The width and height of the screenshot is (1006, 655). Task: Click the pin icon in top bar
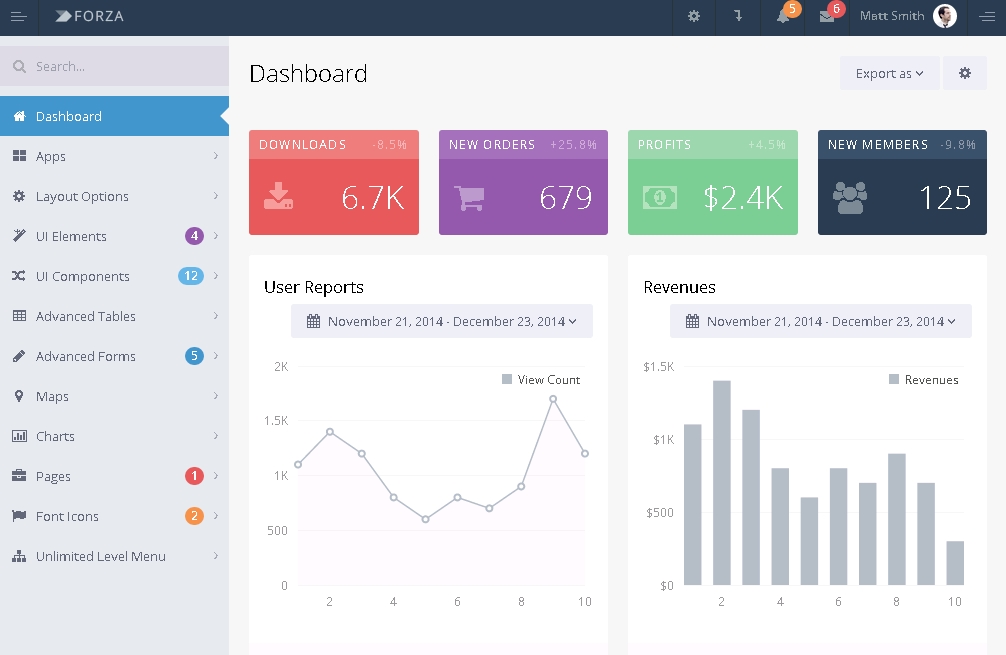pos(738,16)
